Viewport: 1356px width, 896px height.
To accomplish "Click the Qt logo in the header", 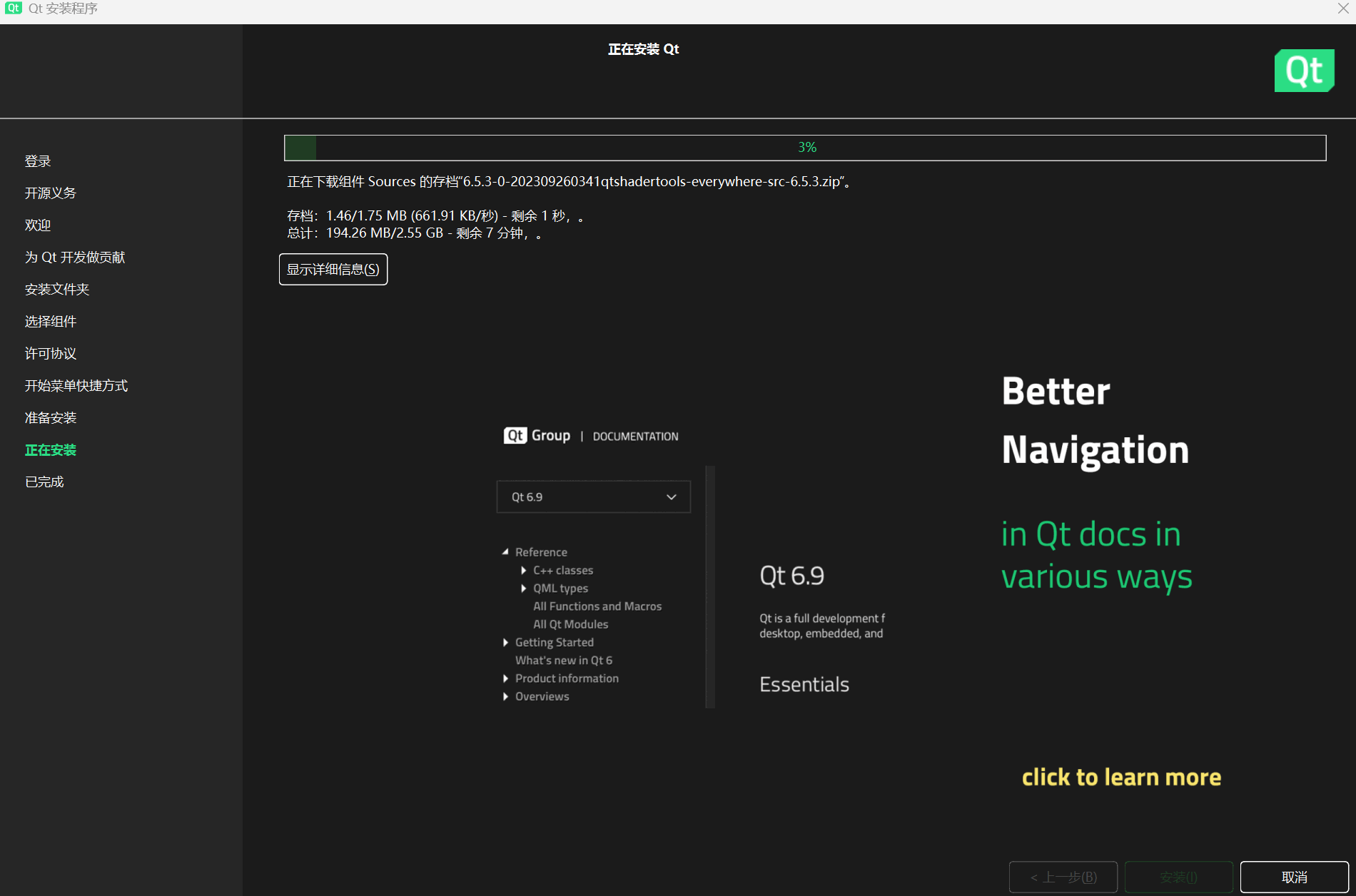I will tap(1304, 71).
